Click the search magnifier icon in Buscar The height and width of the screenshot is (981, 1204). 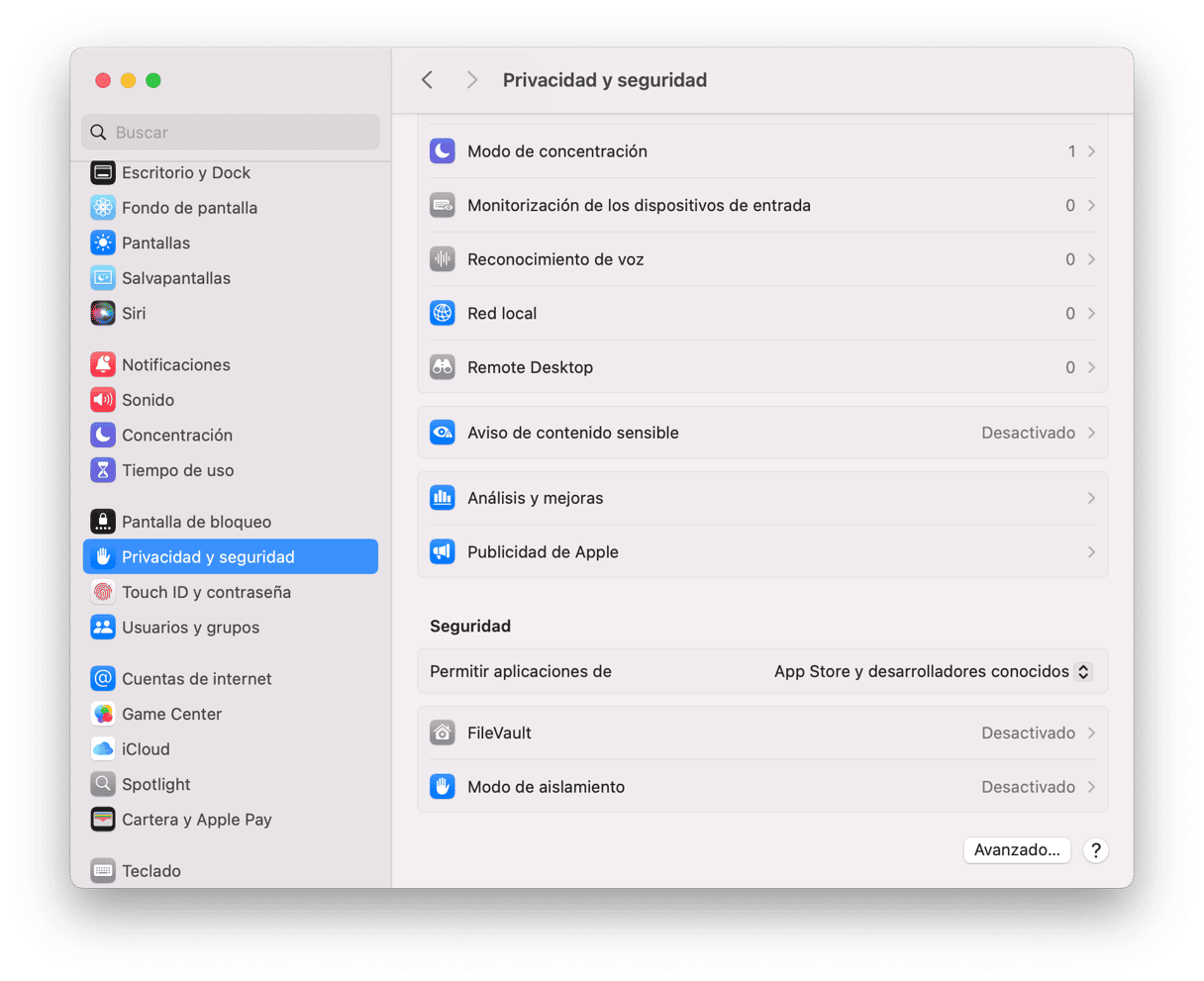[98, 132]
